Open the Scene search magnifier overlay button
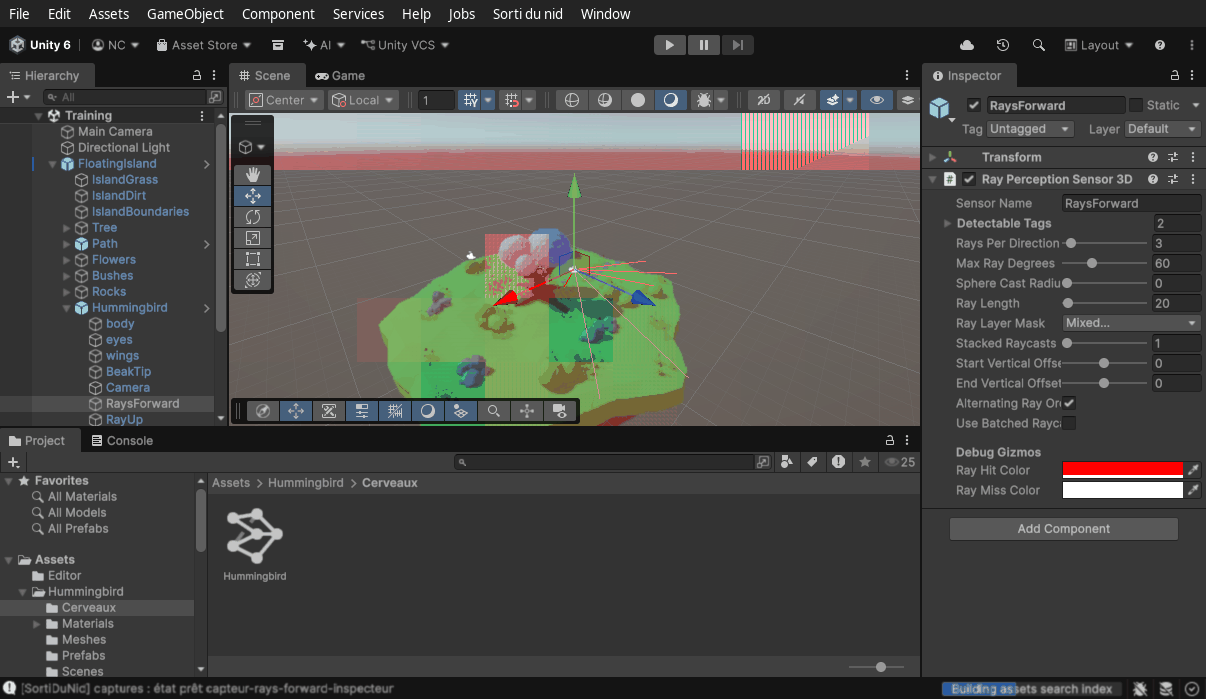The height and width of the screenshot is (699, 1206). tap(494, 411)
